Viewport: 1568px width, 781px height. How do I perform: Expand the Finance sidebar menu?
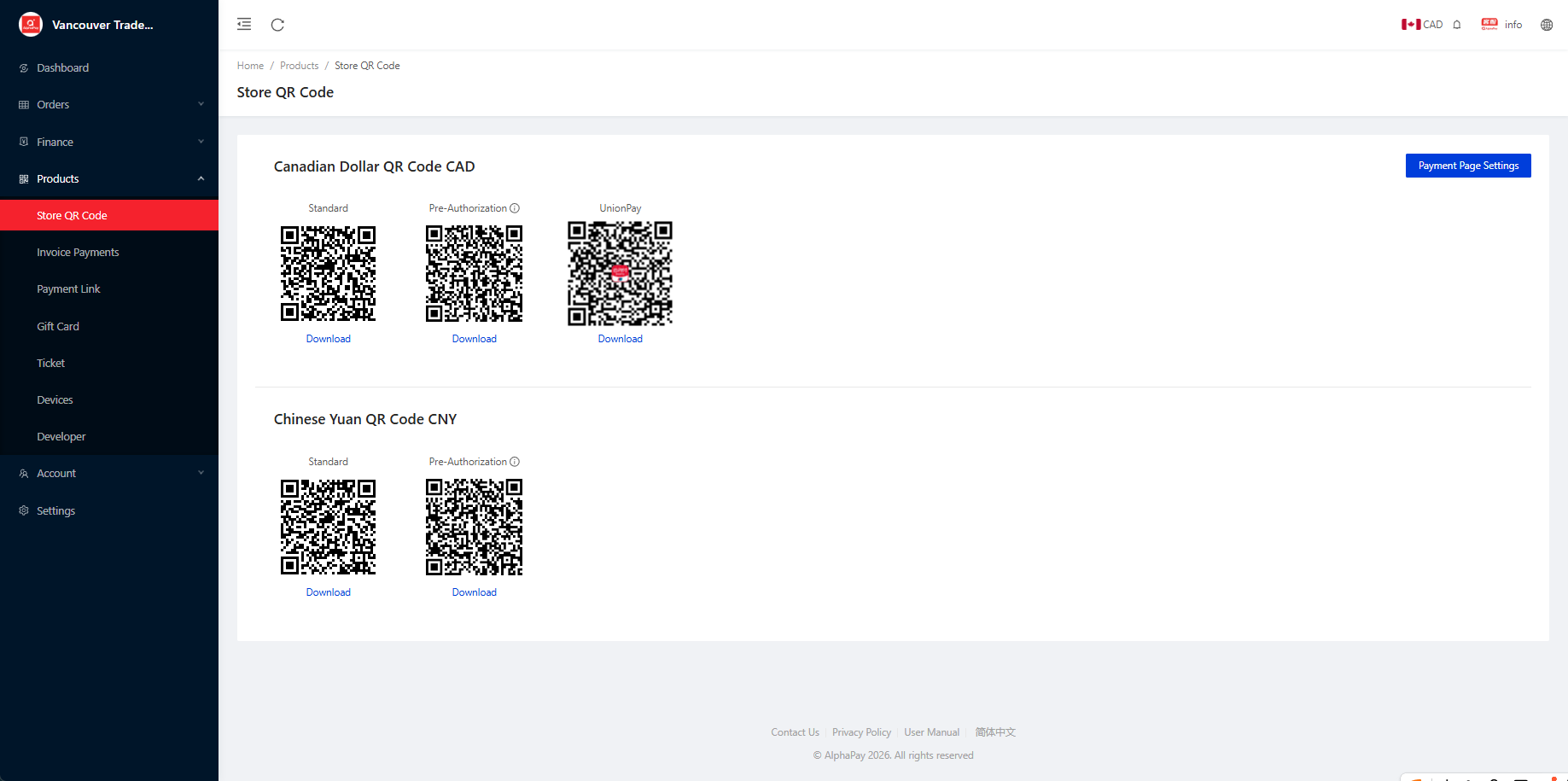pos(109,142)
